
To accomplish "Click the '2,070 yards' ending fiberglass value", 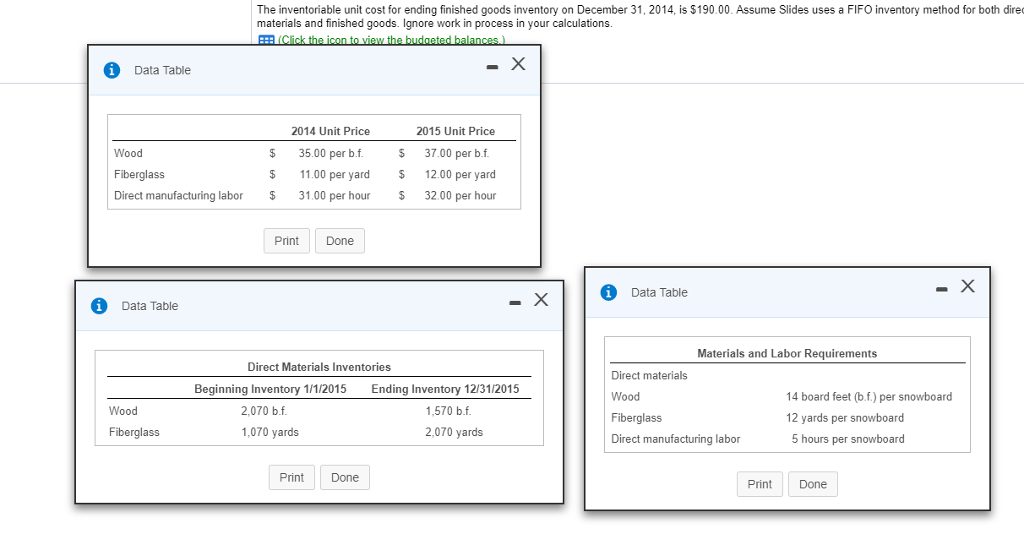I will (454, 432).
